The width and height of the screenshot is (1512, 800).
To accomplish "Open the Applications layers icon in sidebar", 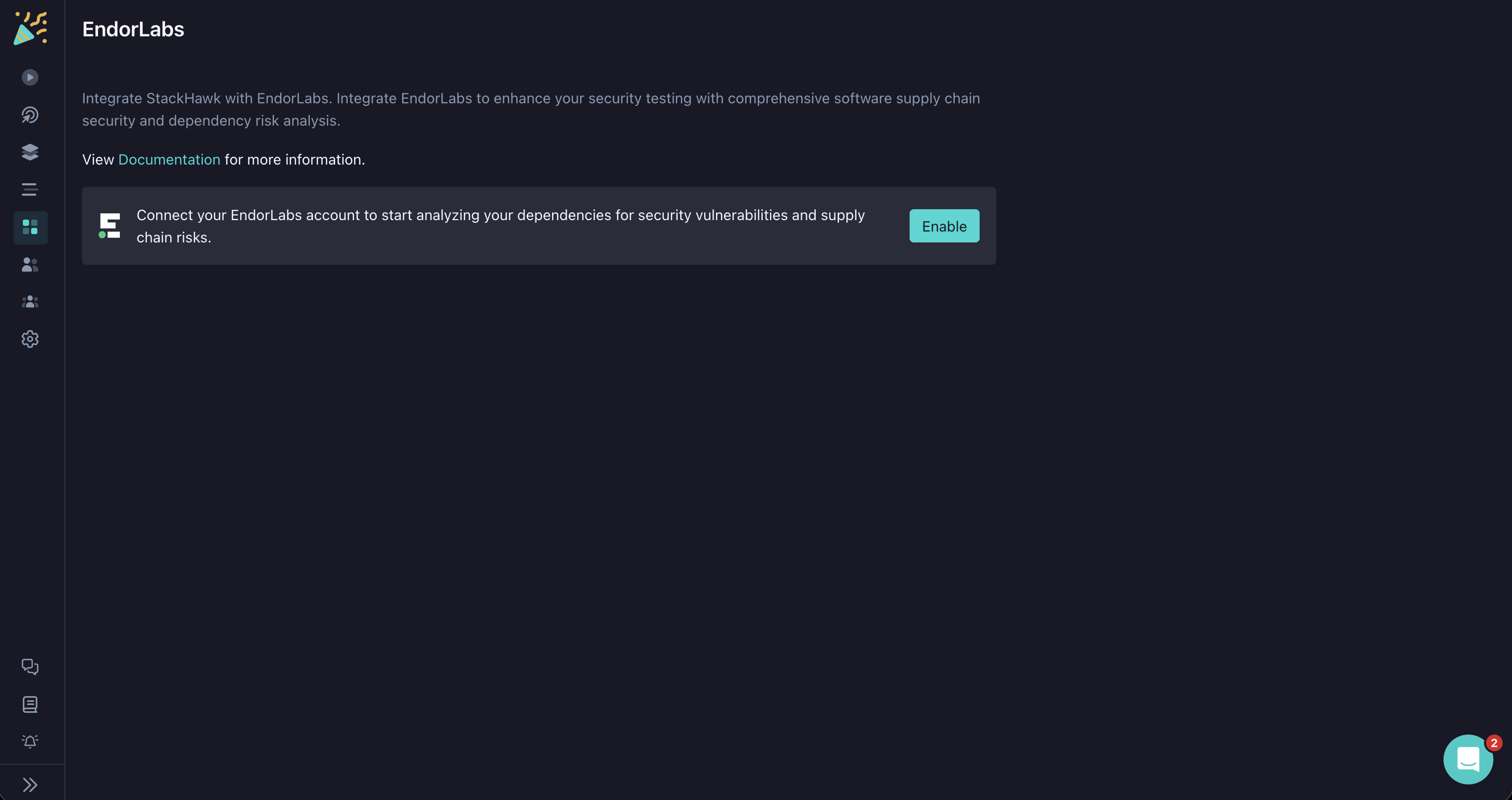I will pyautogui.click(x=30, y=152).
